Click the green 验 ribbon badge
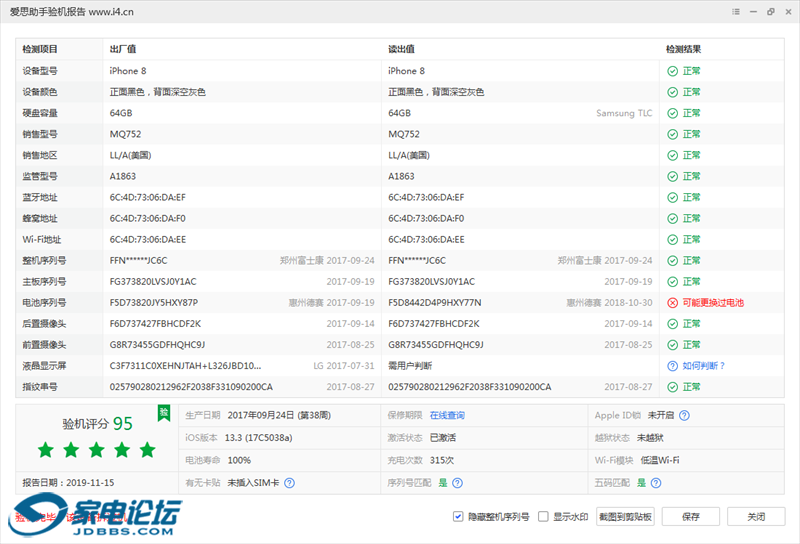 164,413
